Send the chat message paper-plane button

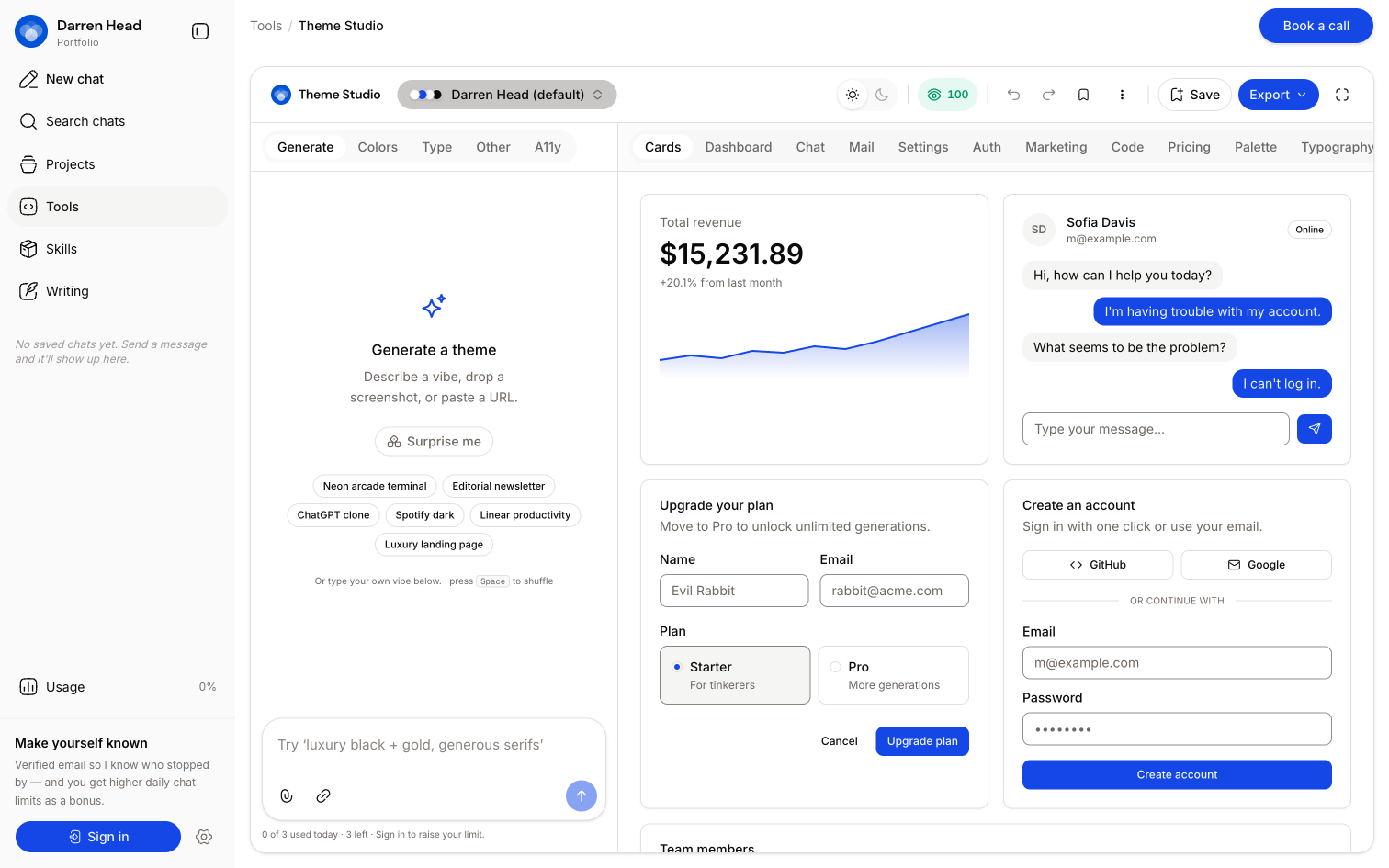pos(1315,429)
